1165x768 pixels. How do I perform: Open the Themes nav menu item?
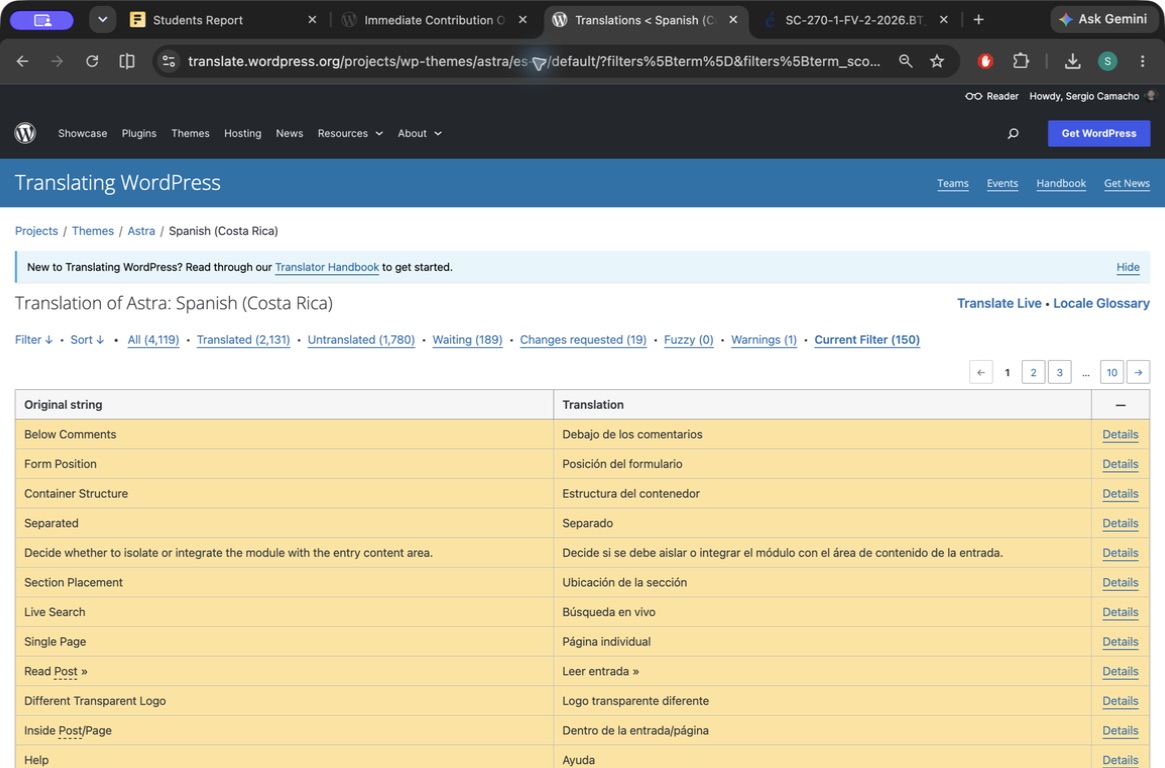pos(190,134)
